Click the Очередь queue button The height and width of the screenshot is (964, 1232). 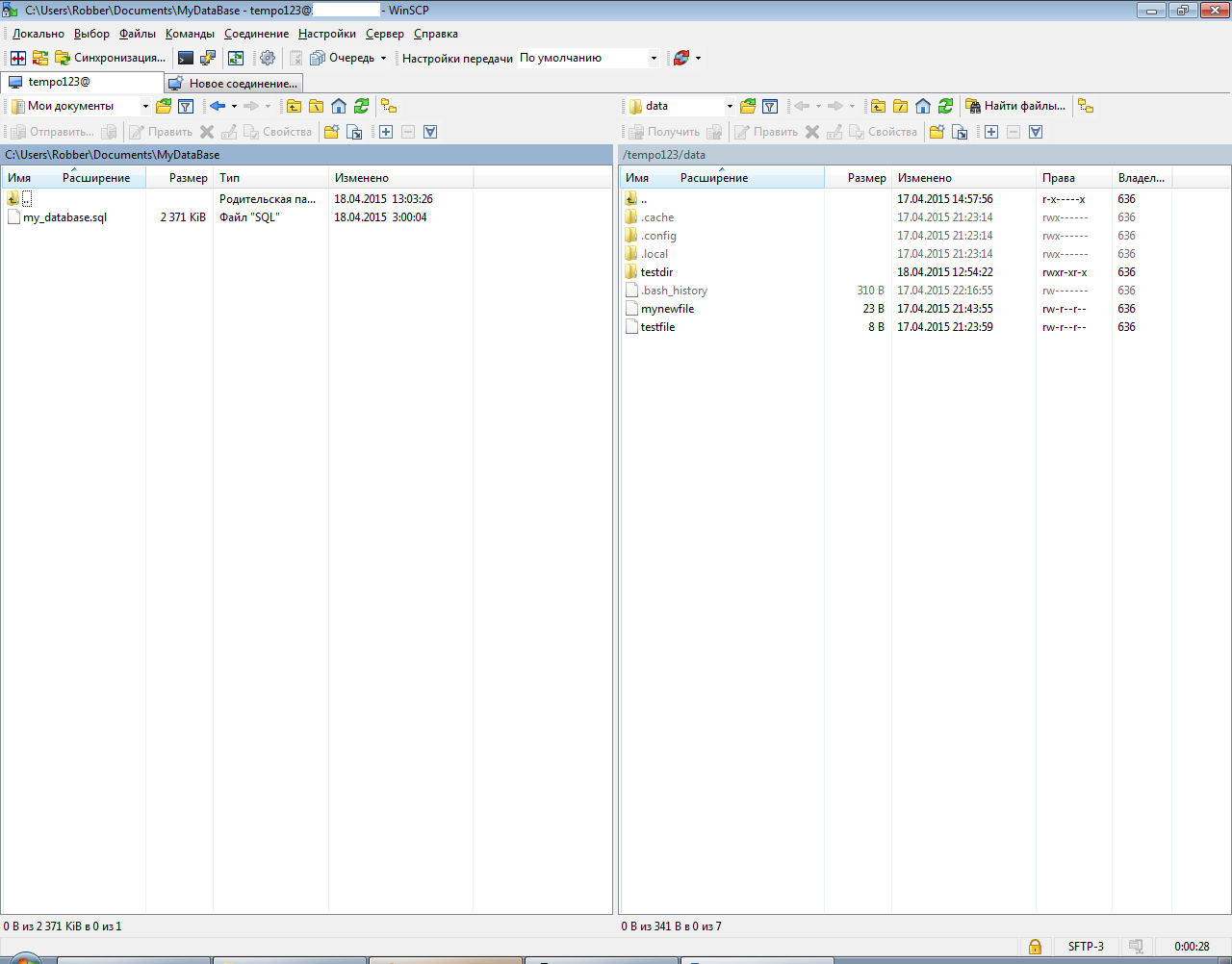[x=343, y=58]
